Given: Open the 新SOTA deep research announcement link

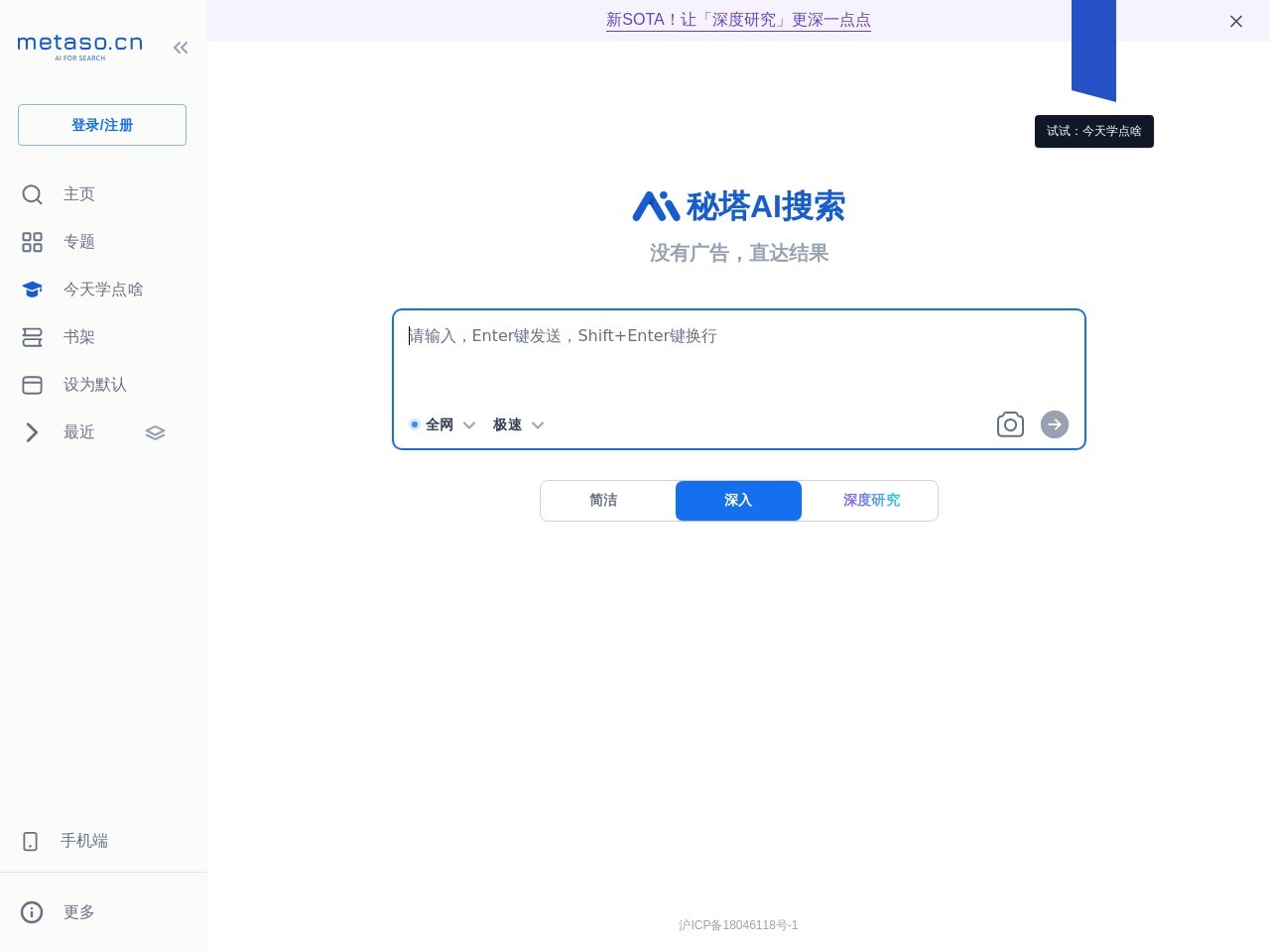Looking at the screenshot, I should tap(738, 20).
